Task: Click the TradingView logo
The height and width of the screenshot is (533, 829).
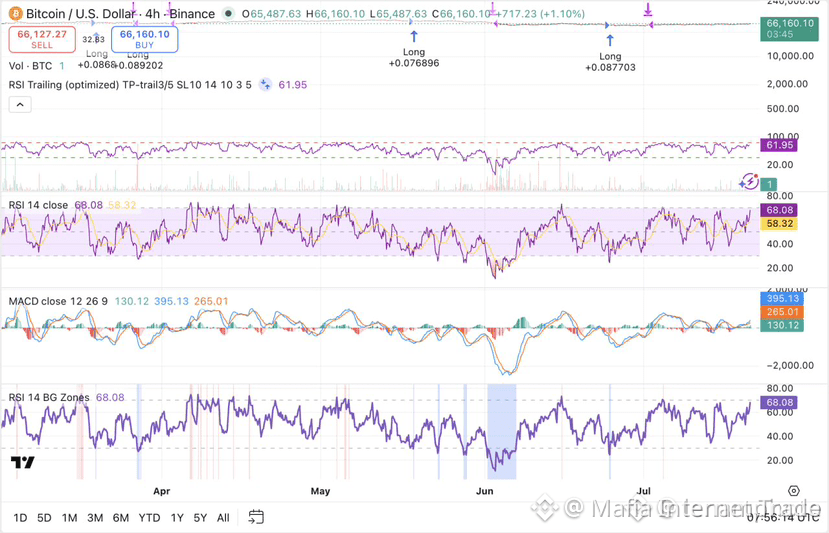Action: [x=23, y=462]
